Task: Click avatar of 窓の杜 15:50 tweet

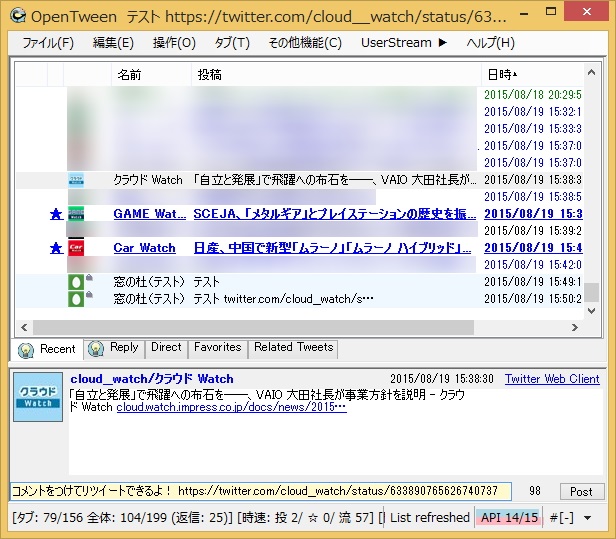Action: click(76, 299)
